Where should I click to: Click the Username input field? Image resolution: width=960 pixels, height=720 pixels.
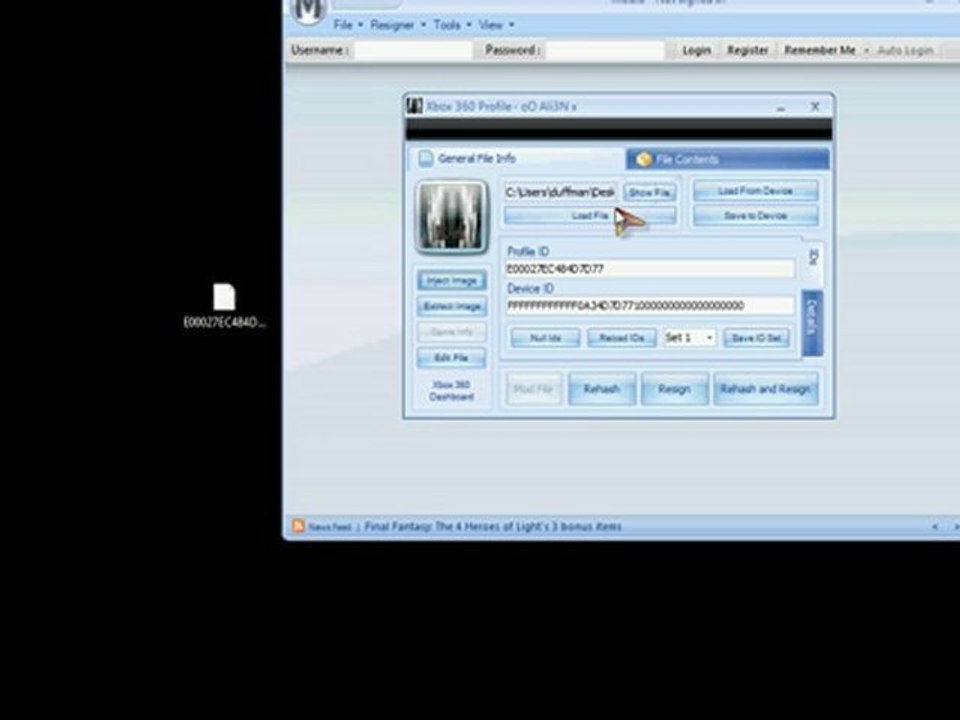tap(413, 50)
